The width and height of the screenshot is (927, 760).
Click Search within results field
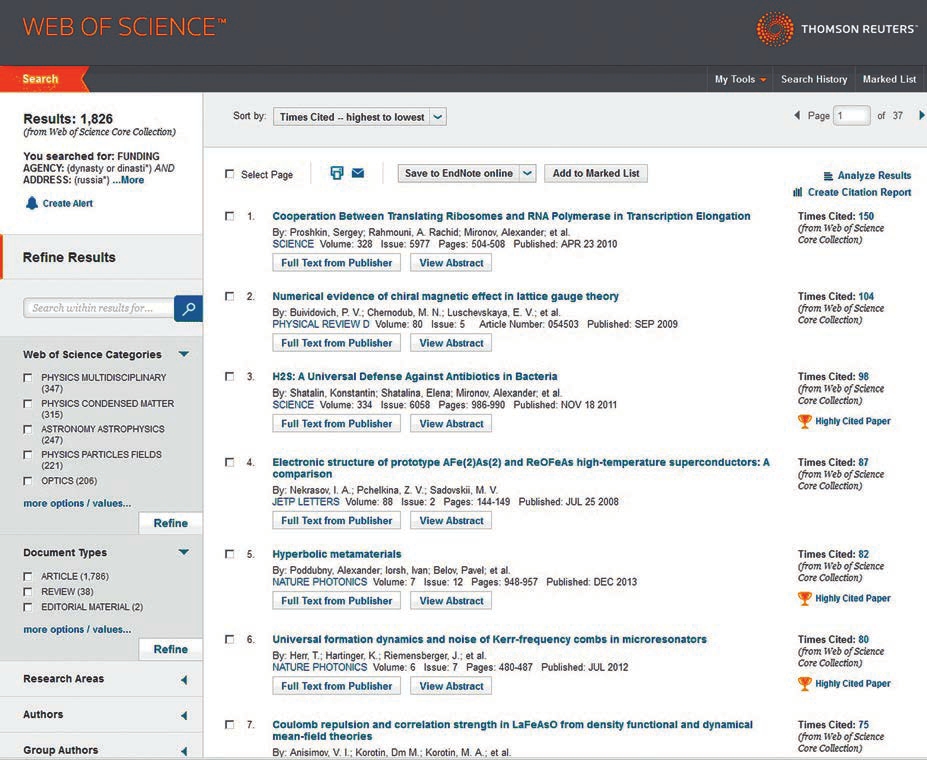99,308
